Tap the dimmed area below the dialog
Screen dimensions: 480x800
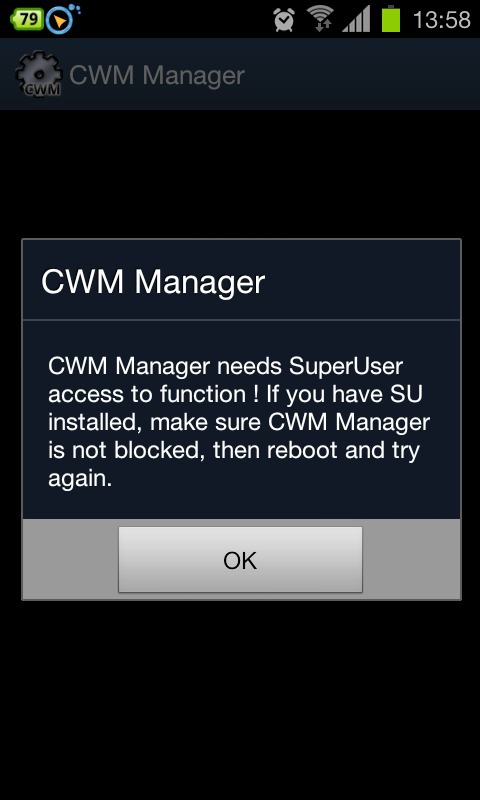(240, 699)
